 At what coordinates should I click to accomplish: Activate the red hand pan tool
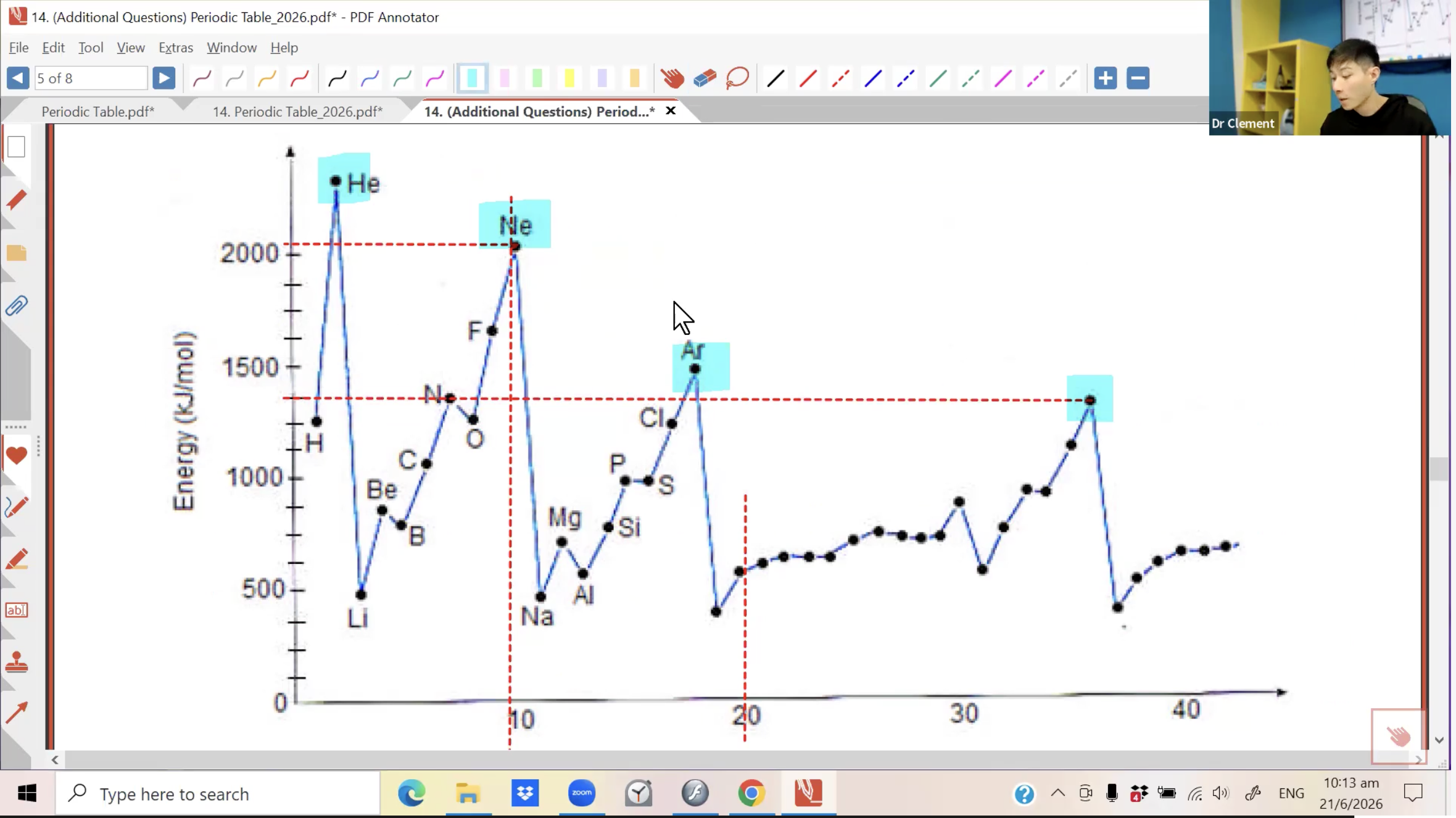[672, 78]
